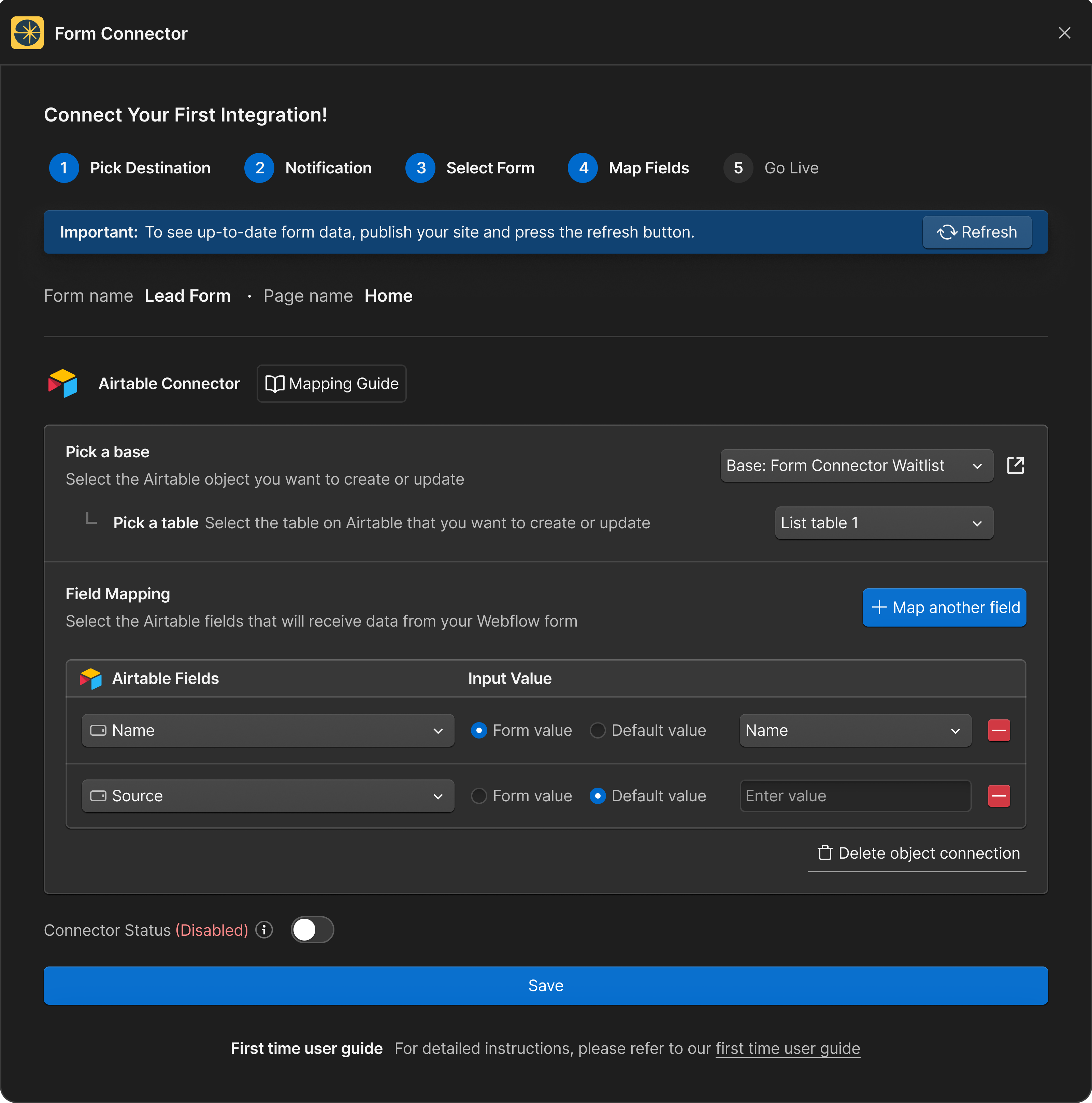Enable the Connector Status toggle switch
1092x1103 pixels.
312,929
